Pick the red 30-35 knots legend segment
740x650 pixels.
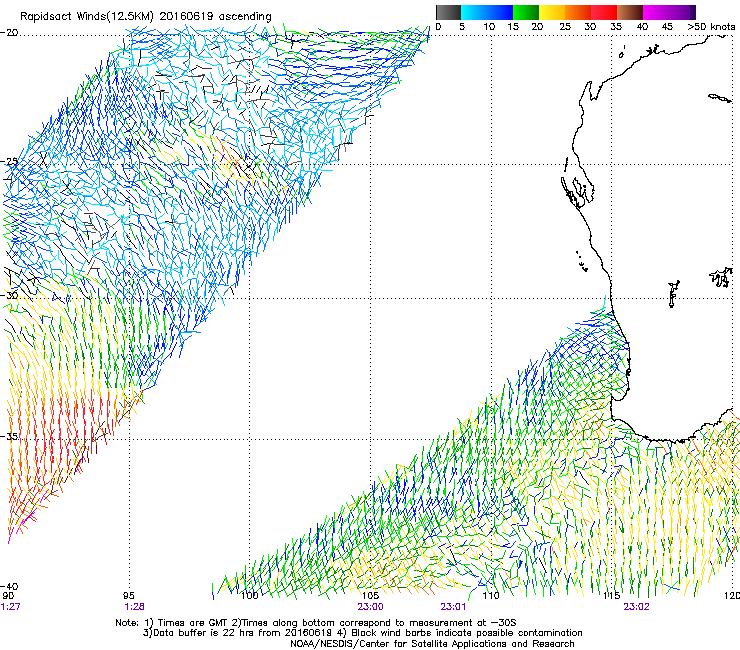pyautogui.click(x=604, y=12)
